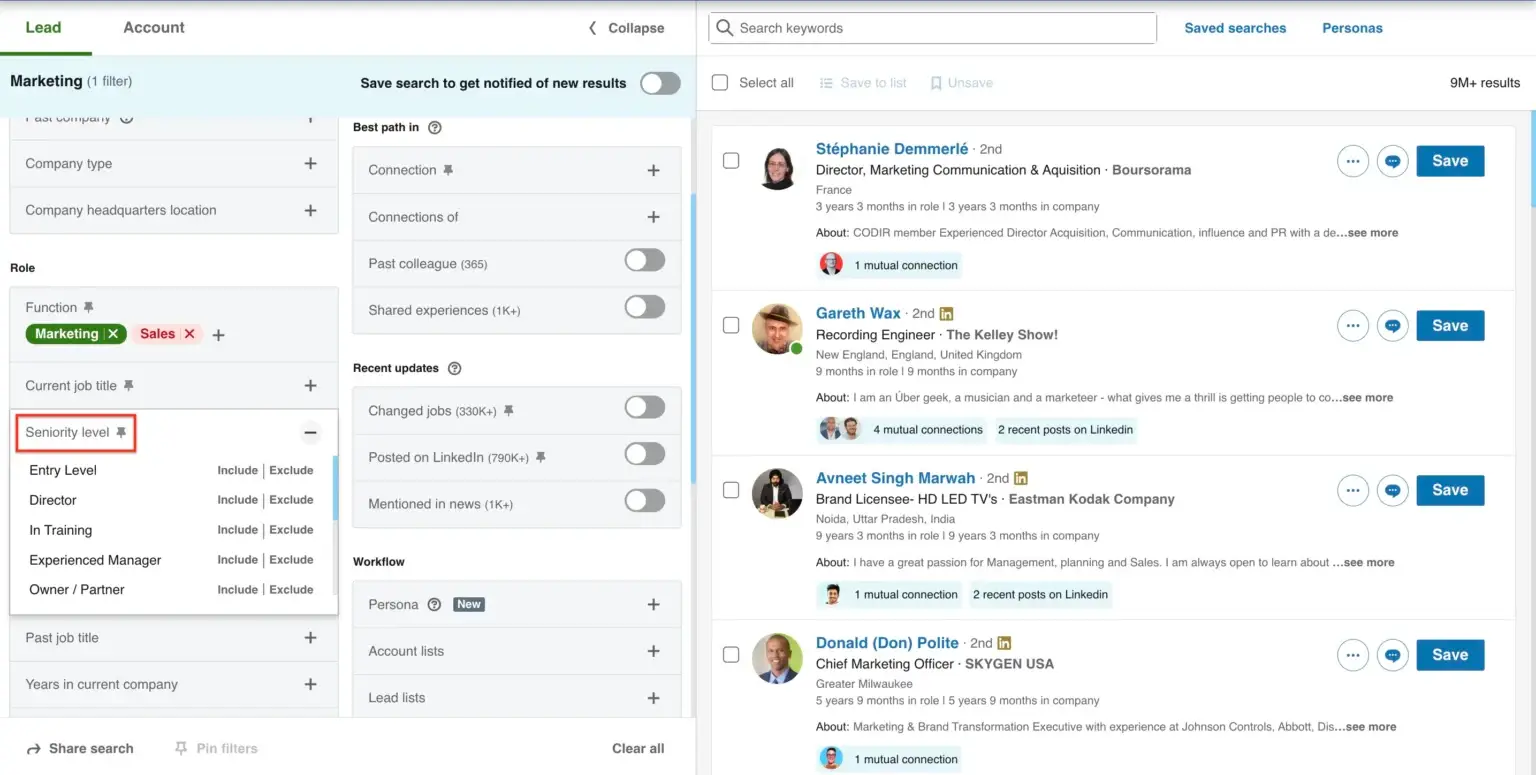Viewport: 1536px width, 775px height.
Task: Open more options for Avneet Singh Marwah
Action: click(1352, 490)
